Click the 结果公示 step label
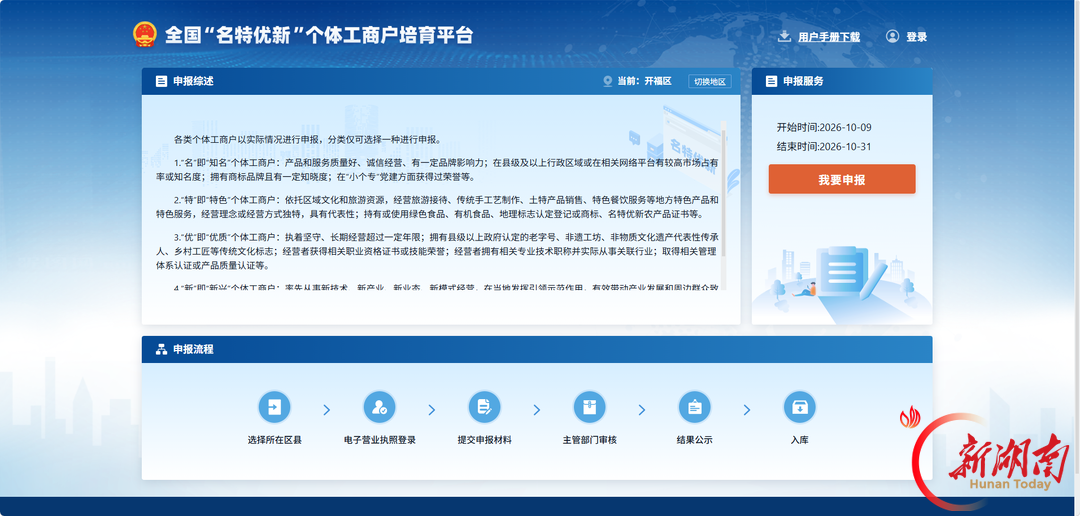Screen dimensions: 1080x516 [694, 440]
